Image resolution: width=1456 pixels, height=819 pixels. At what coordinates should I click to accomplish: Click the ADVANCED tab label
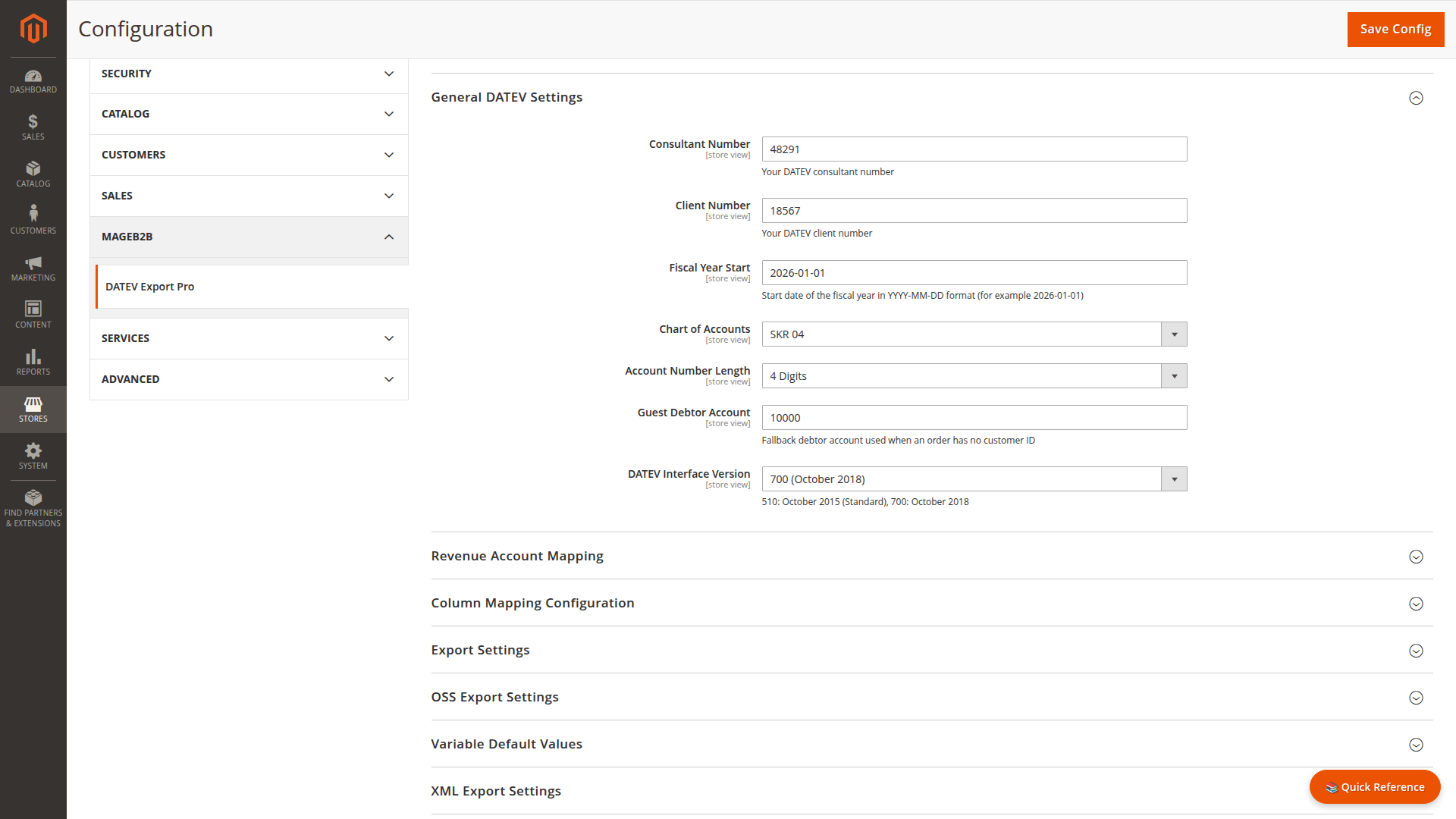pyautogui.click(x=130, y=379)
